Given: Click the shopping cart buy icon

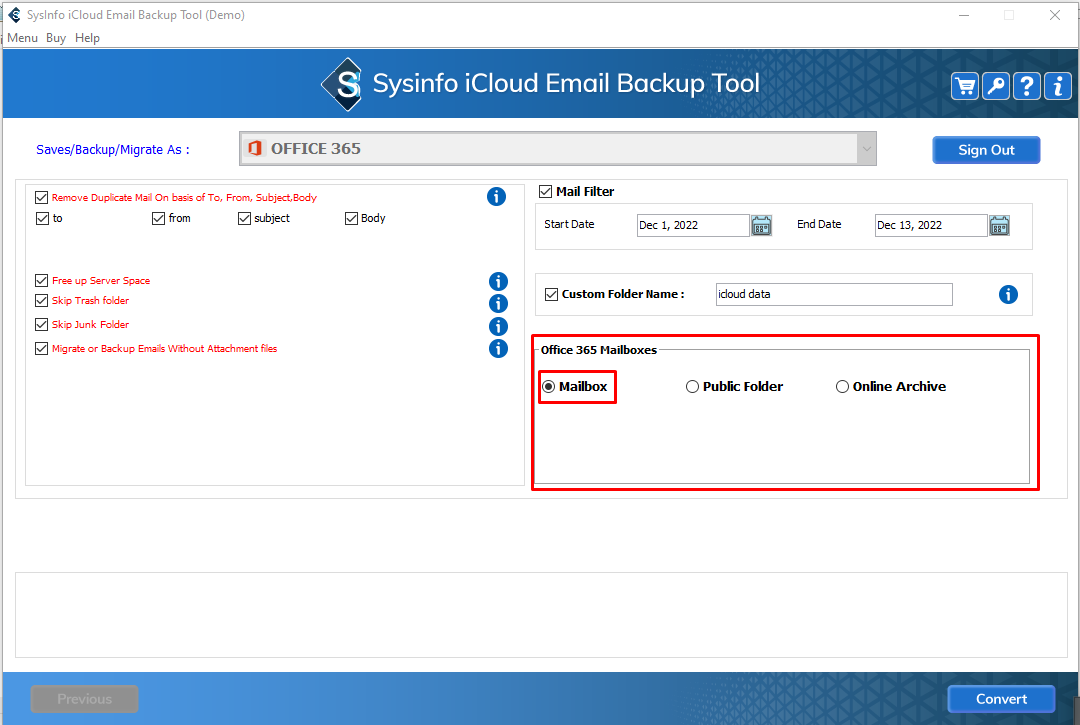Looking at the screenshot, I should 965,86.
